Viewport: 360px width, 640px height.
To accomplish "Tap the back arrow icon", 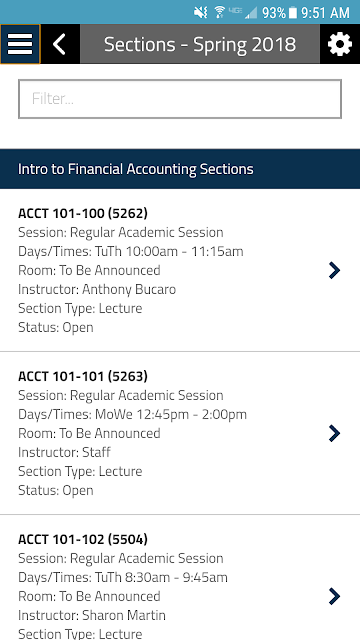I will (60, 44).
